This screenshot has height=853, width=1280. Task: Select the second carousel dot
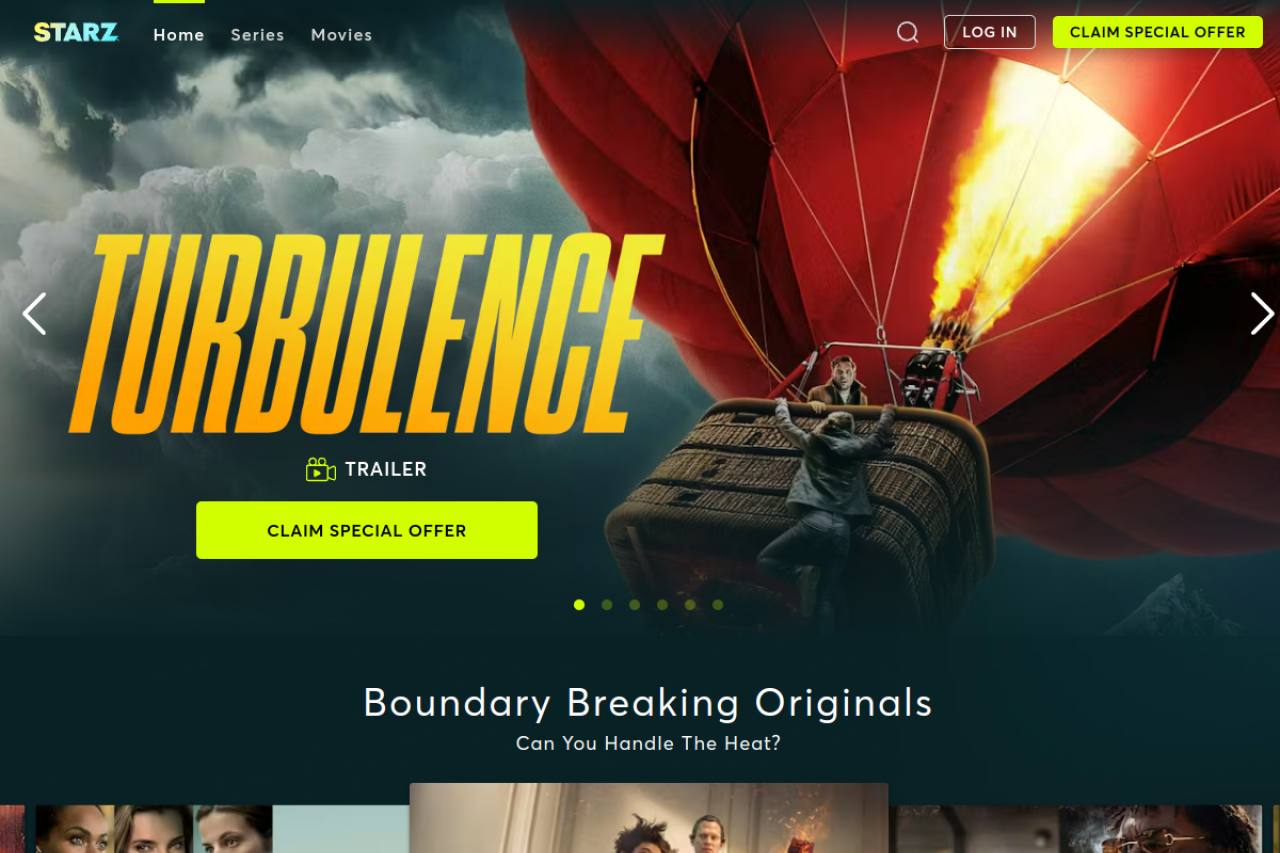pyautogui.click(x=607, y=605)
